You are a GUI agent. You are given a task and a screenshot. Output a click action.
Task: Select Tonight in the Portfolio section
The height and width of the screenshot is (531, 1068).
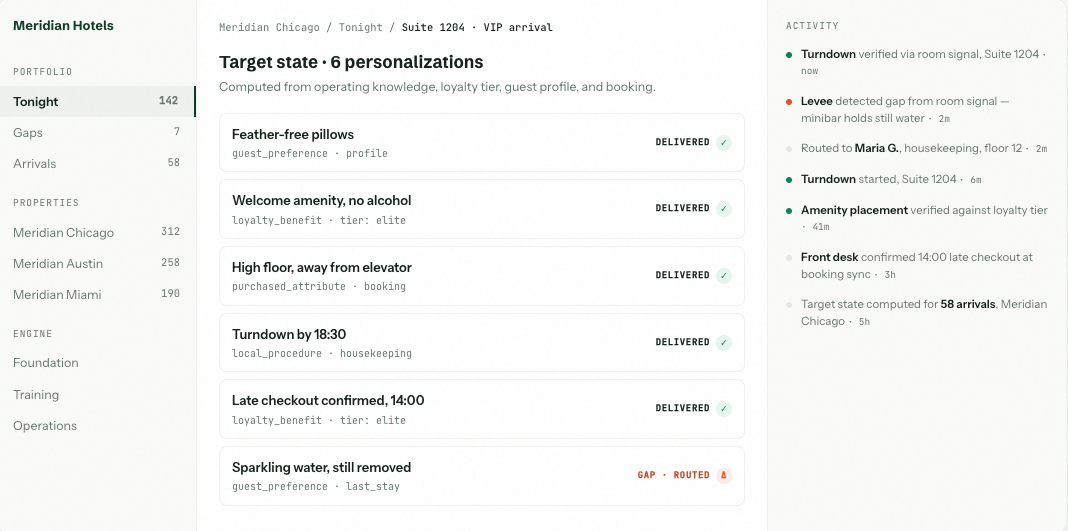point(97,101)
